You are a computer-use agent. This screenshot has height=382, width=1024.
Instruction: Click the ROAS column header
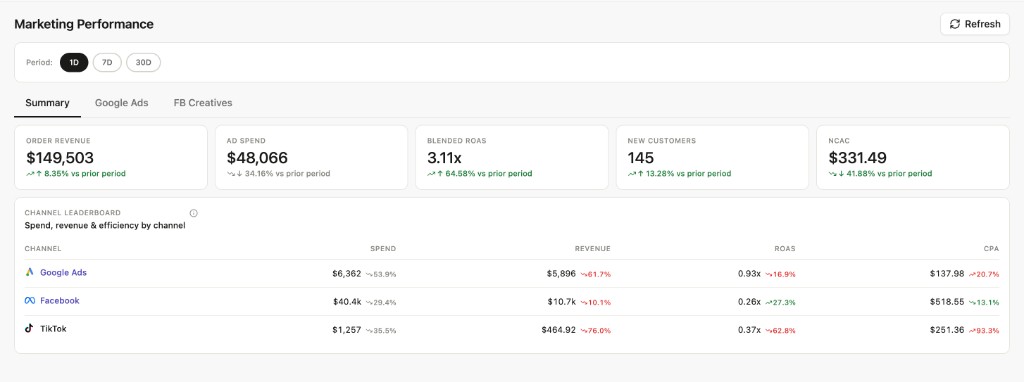point(785,249)
